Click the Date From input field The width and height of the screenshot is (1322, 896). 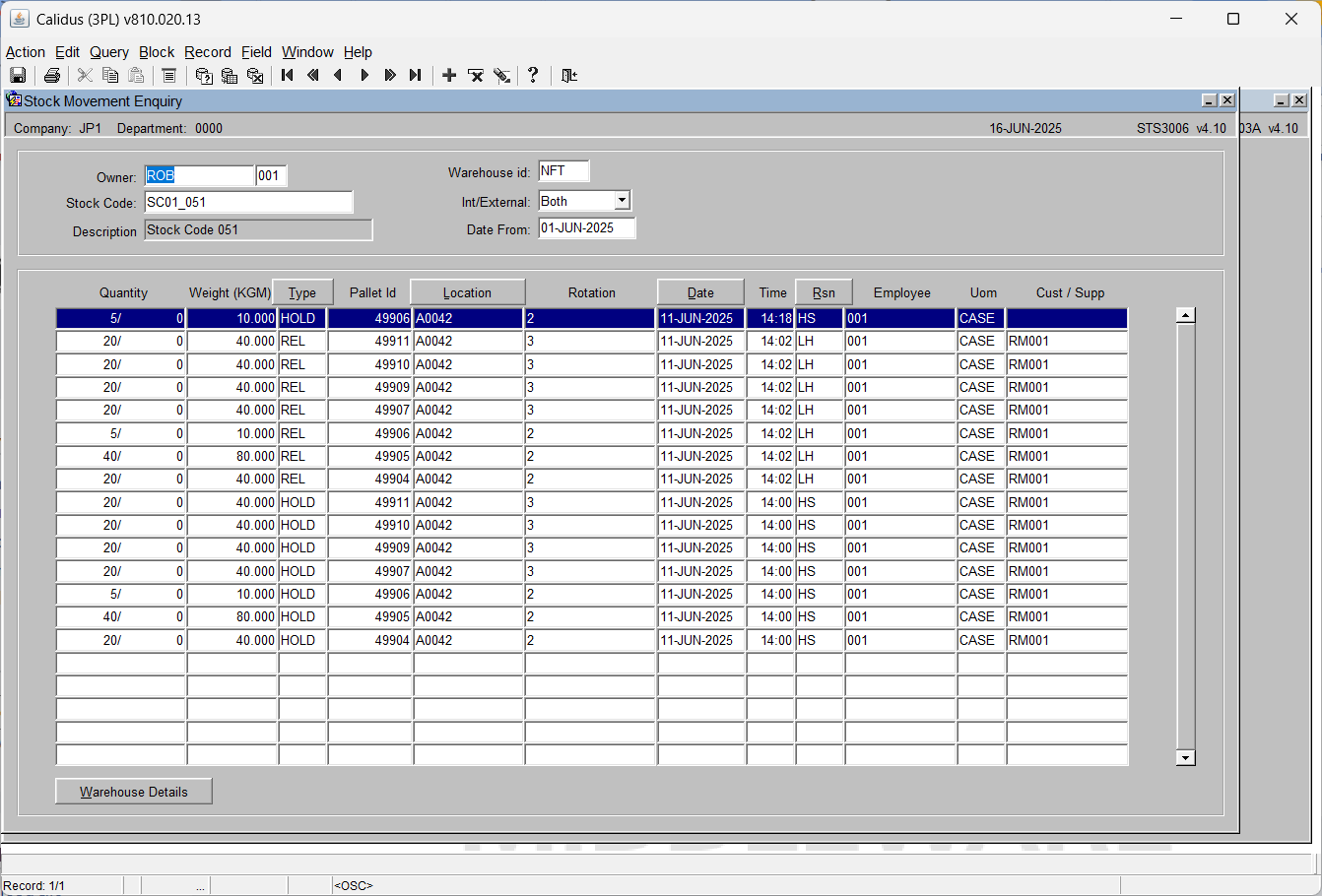587,228
